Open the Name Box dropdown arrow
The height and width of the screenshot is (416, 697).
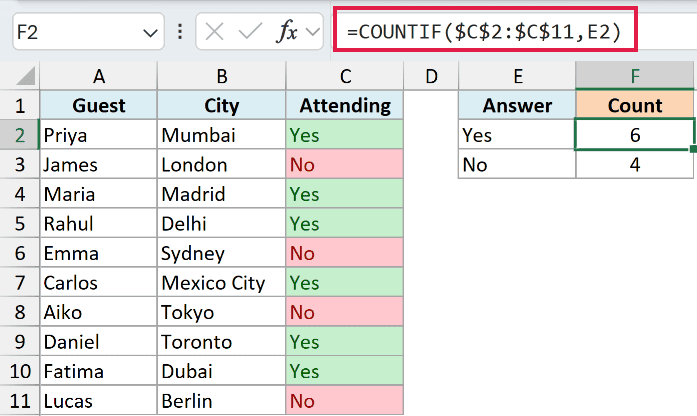(150, 32)
